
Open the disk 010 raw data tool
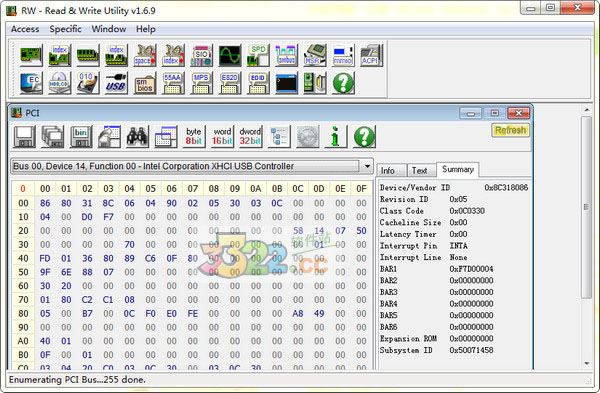pos(88,83)
